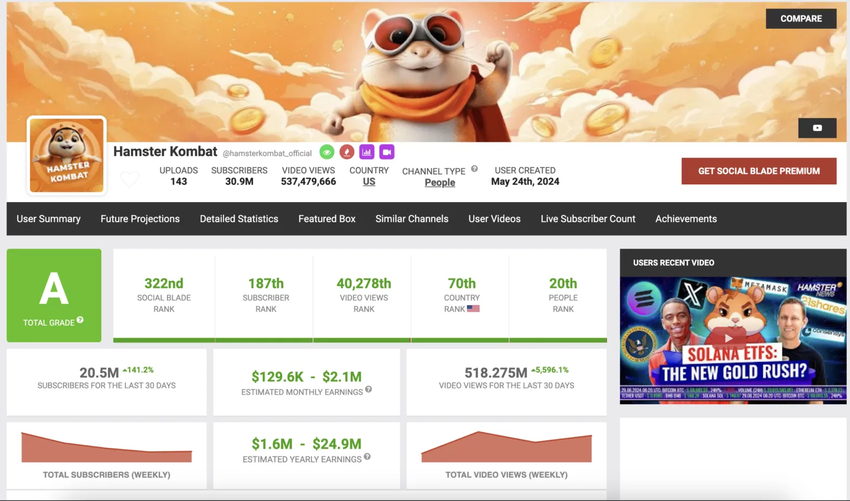Viewport: 850px width, 501px height.
Task: Click the green eye badge icon
Action: [326, 152]
